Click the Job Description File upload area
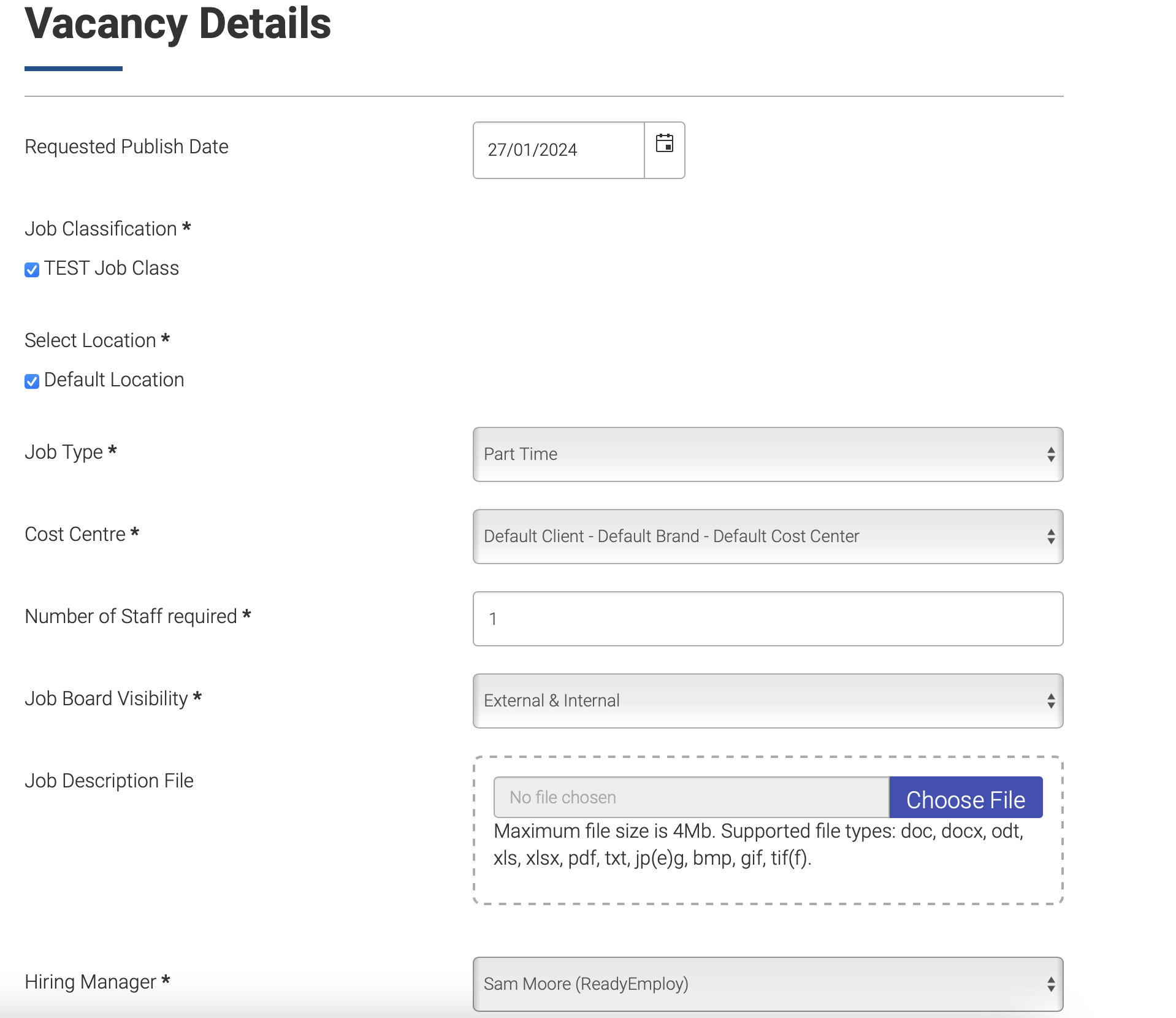The width and height of the screenshot is (1176, 1018). pos(766,831)
